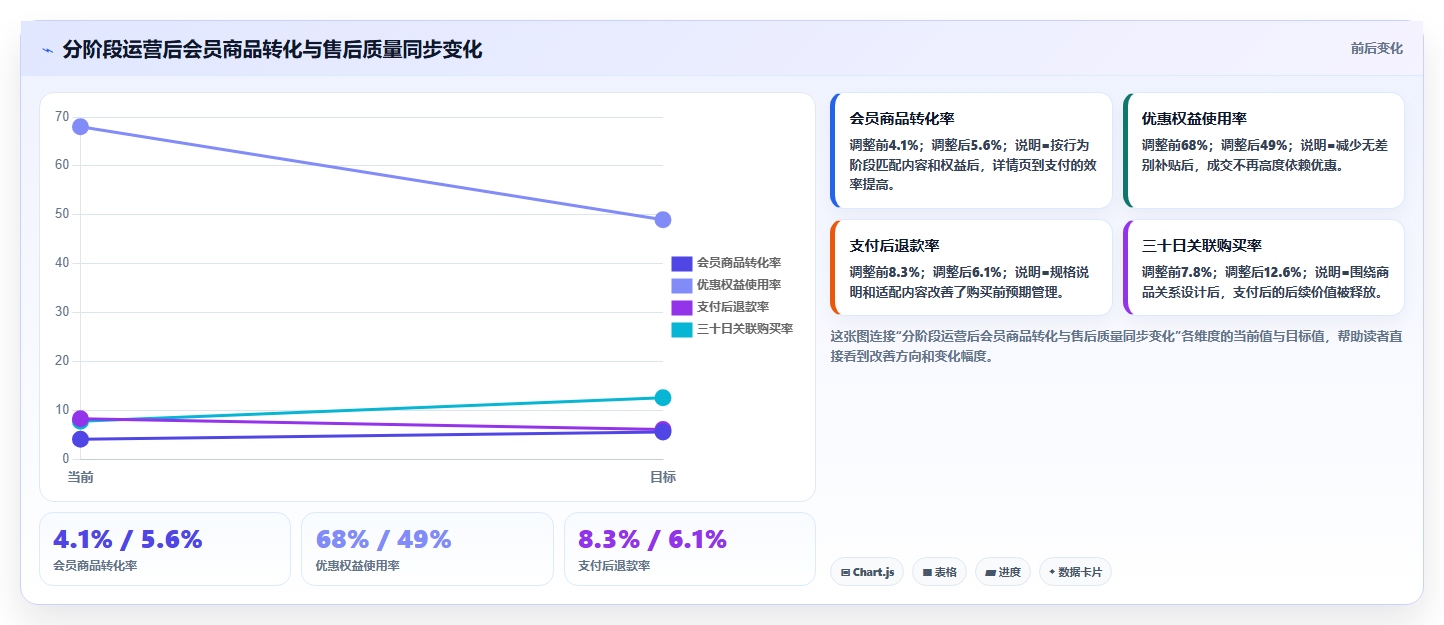Click the 前后变化 label in header

tap(1376, 48)
